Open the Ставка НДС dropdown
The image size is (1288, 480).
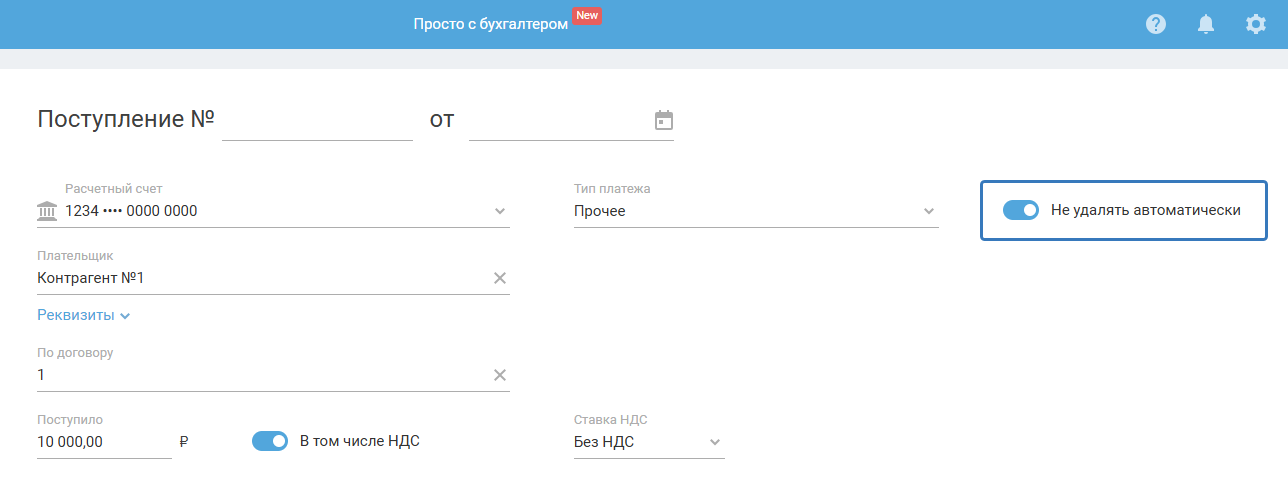714,442
